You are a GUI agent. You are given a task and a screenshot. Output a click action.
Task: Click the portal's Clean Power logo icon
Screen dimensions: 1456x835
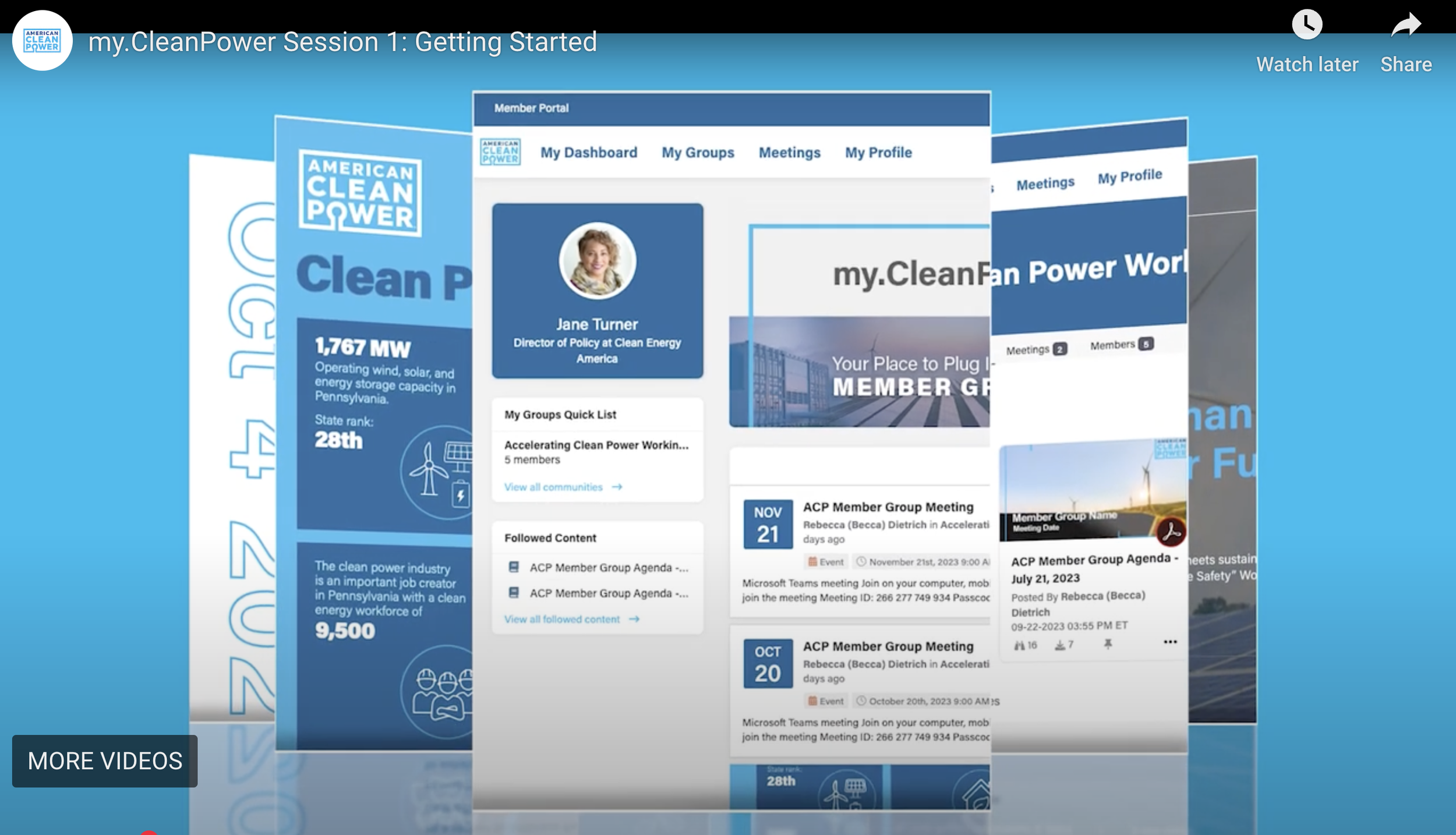500,152
